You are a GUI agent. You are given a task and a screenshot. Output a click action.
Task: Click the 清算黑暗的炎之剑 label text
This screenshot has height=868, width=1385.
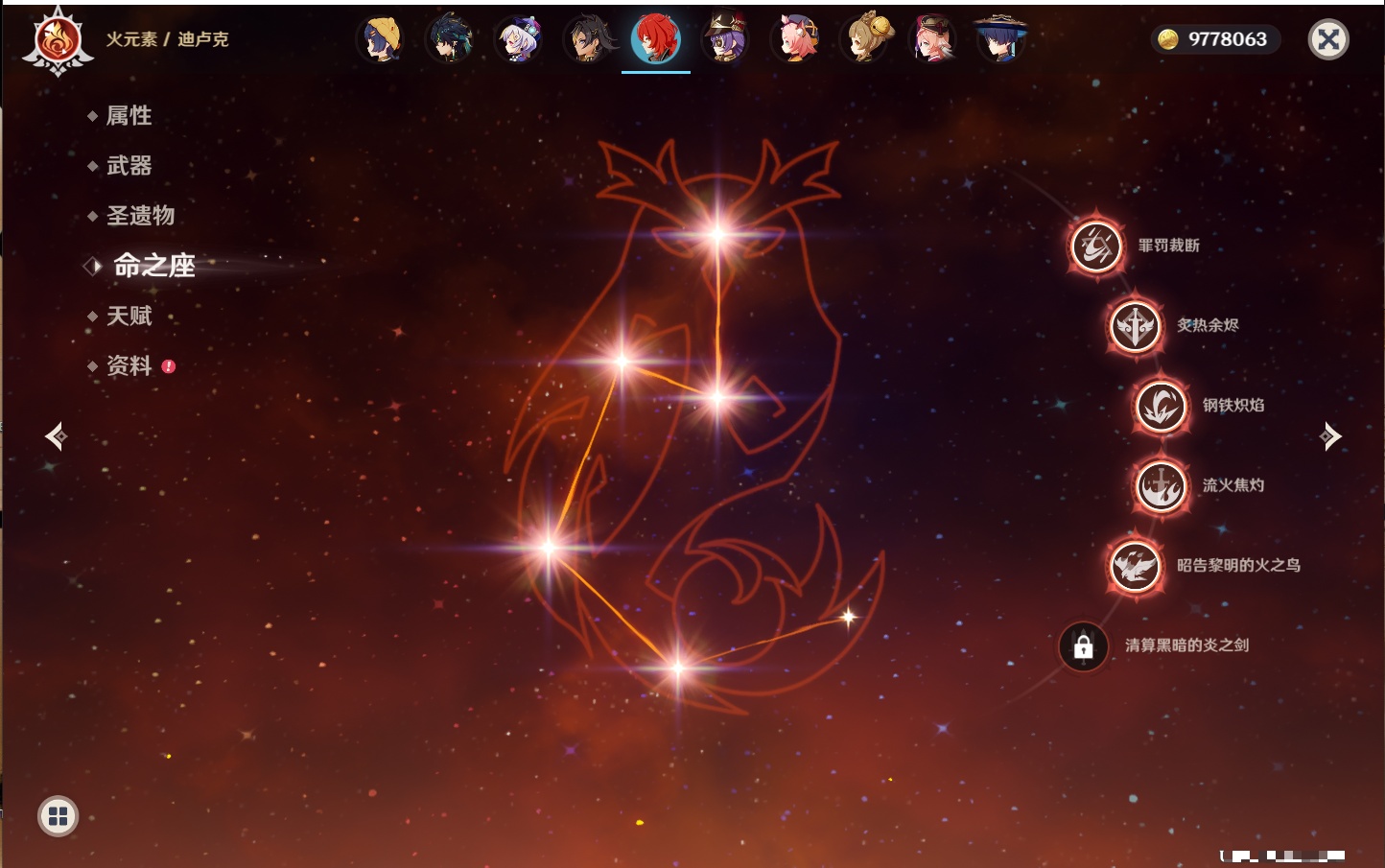[x=1186, y=645]
